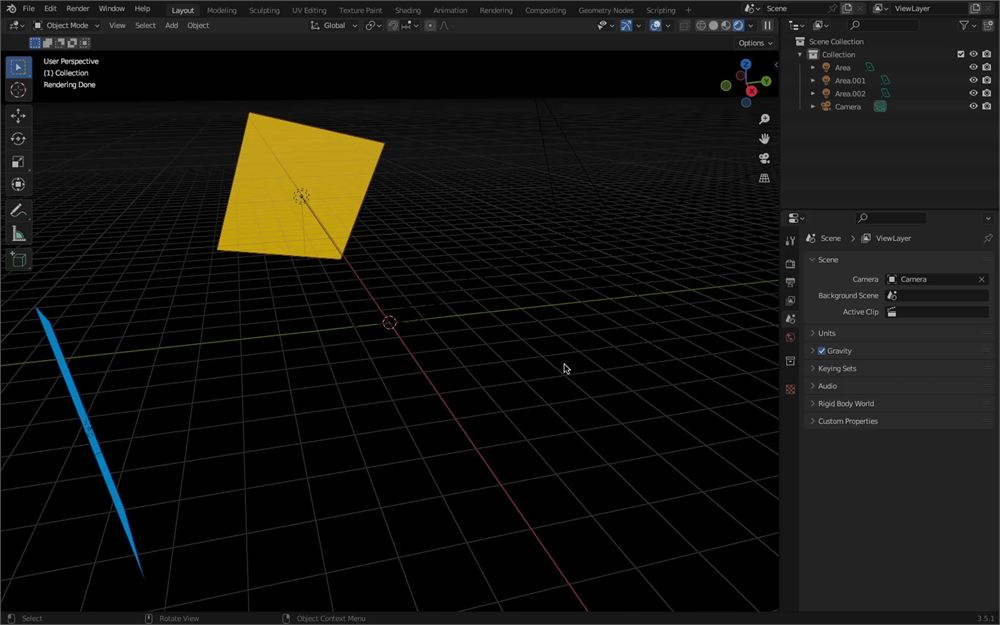Switch to Material Preview shading

coord(726,26)
